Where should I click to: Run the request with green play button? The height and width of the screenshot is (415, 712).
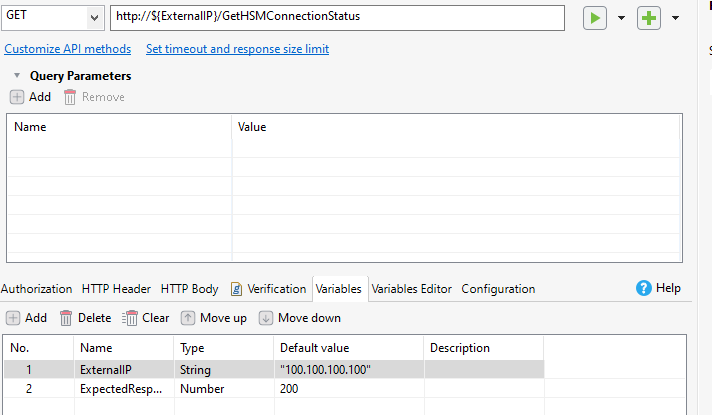coord(595,18)
